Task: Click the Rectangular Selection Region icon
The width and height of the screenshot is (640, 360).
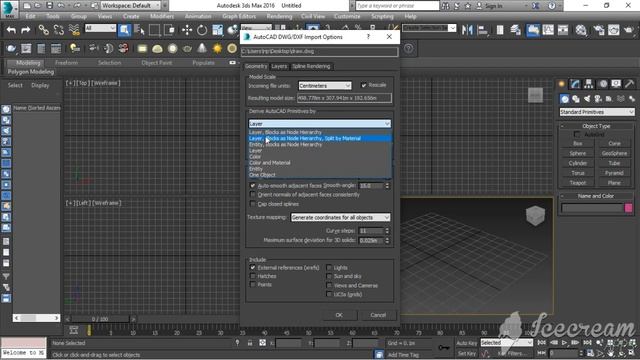Action: tap(154, 30)
